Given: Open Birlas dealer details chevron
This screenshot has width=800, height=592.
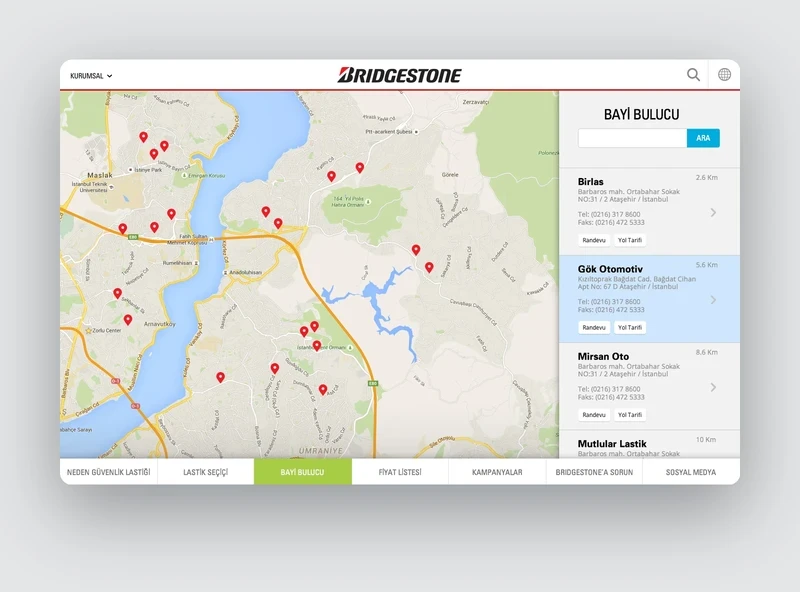Looking at the screenshot, I should 713,212.
